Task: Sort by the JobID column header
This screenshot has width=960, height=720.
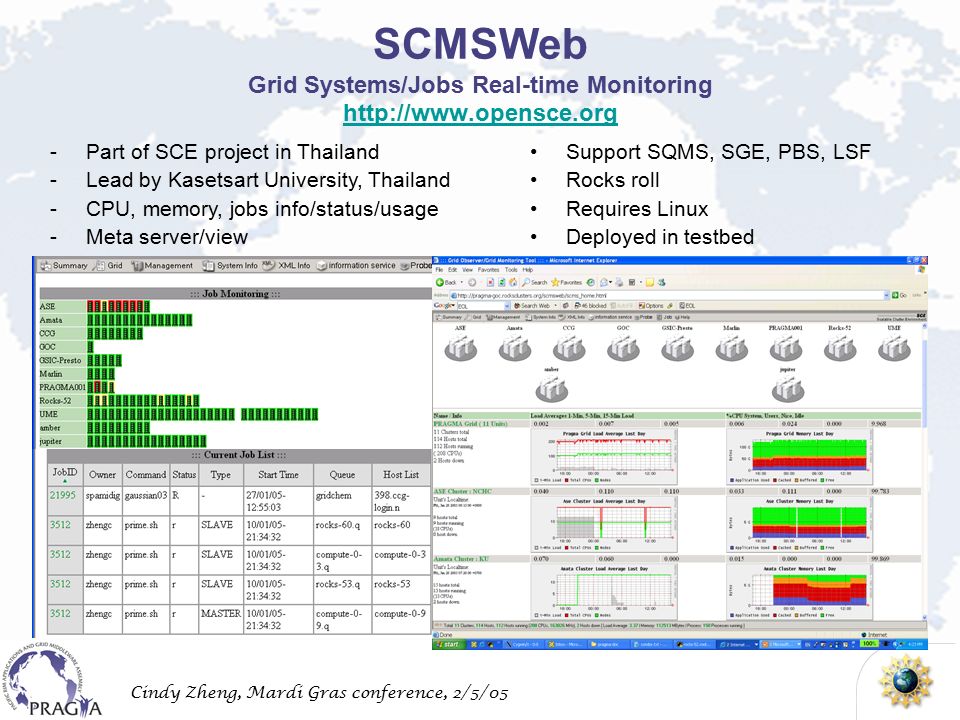Action: (x=64, y=473)
